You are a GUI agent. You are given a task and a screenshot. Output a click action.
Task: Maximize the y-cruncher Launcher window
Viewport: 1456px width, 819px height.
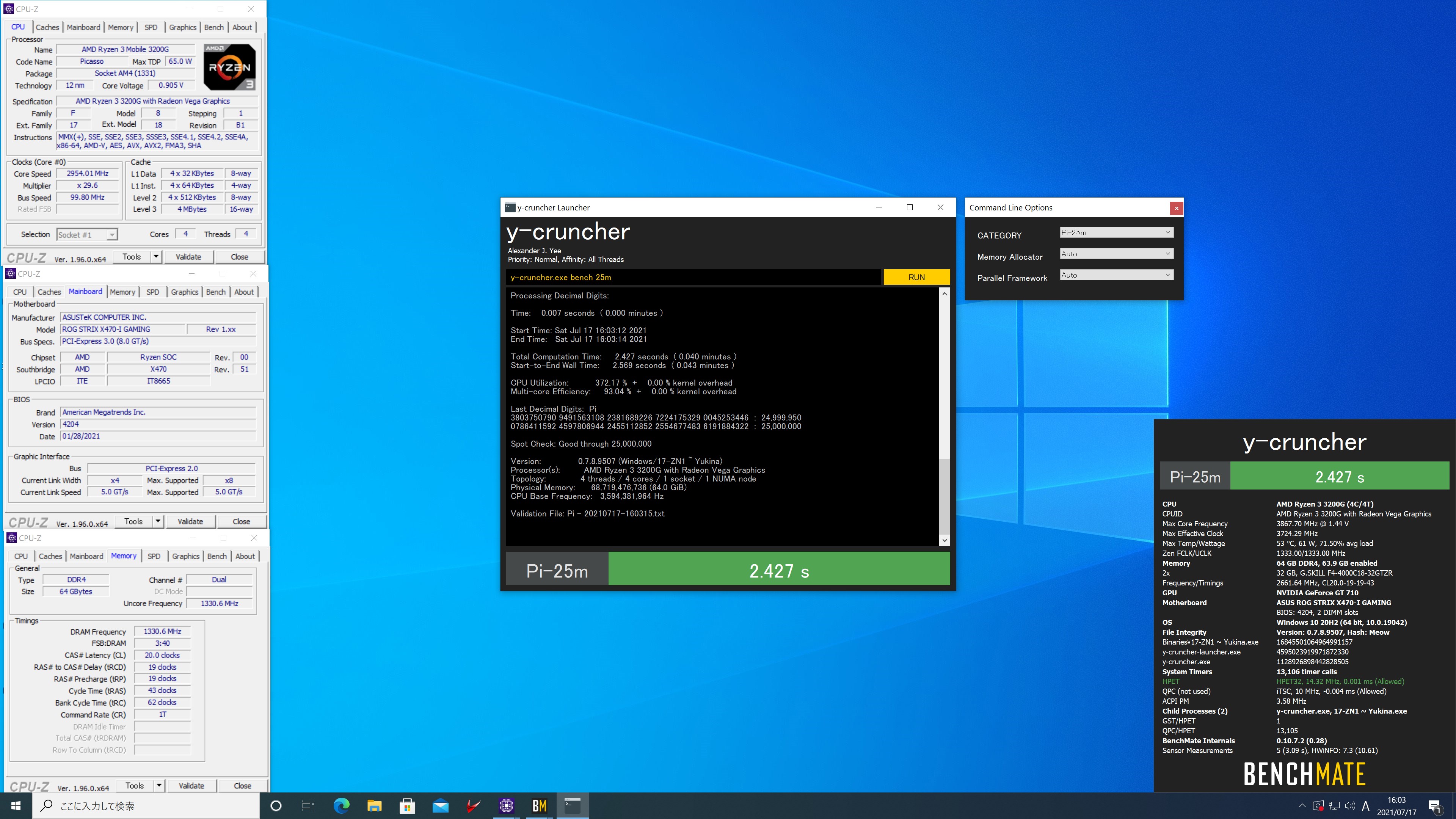tap(910, 207)
